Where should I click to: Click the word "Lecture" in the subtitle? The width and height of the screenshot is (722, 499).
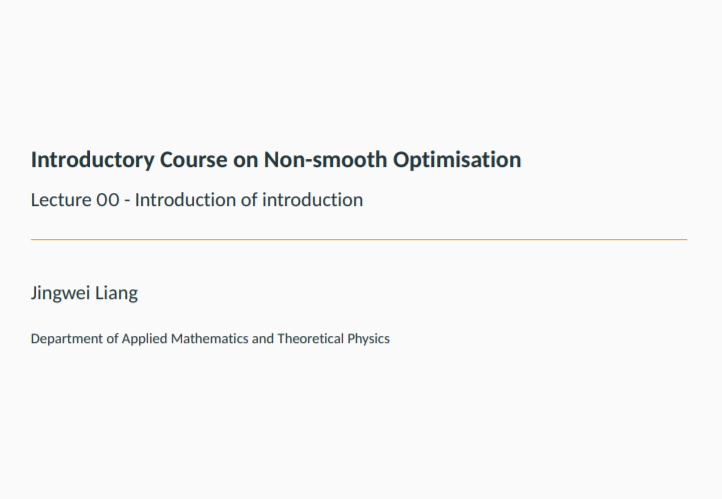pos(61,200)
